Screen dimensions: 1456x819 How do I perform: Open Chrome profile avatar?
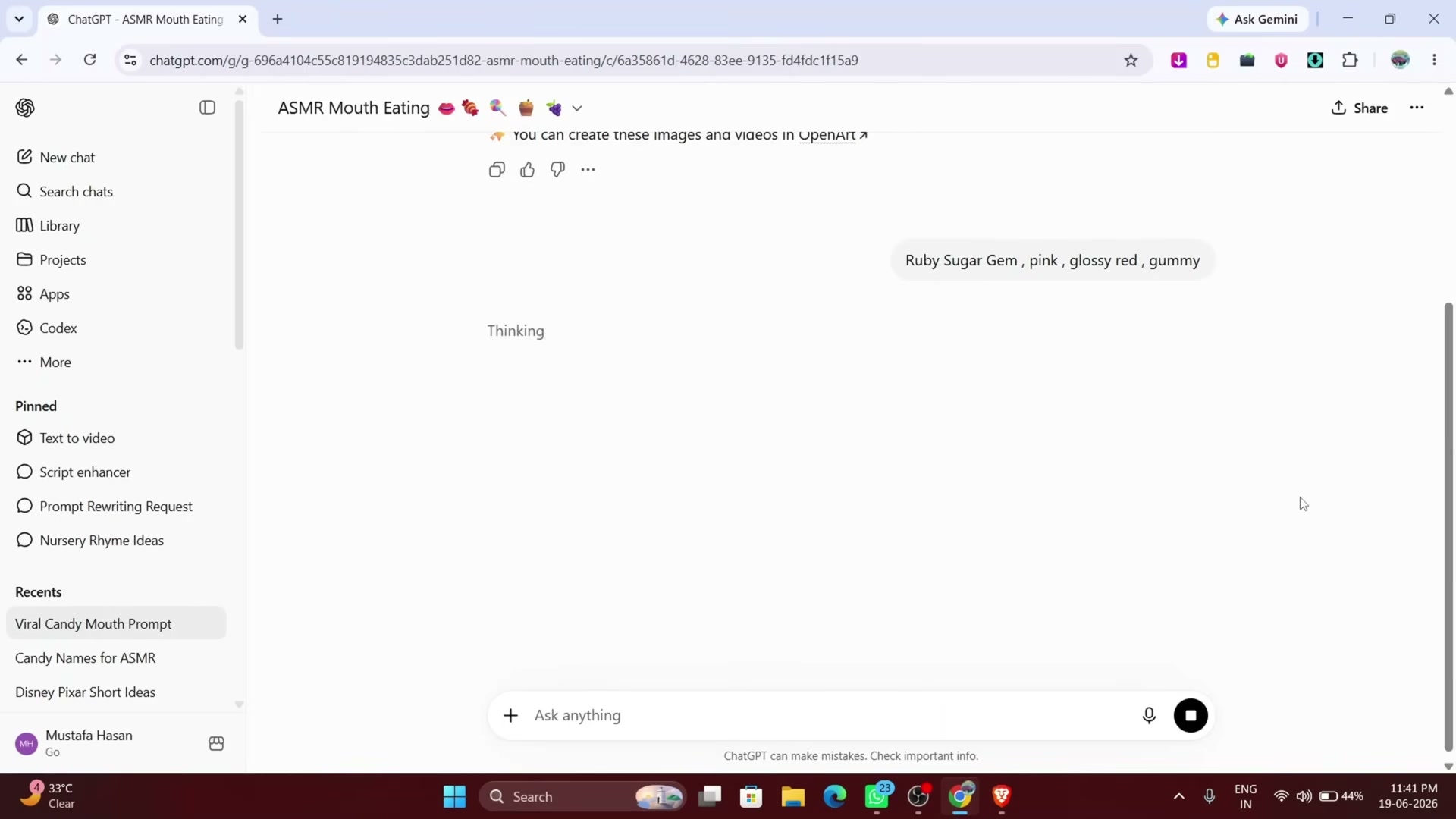point(1400,60)
